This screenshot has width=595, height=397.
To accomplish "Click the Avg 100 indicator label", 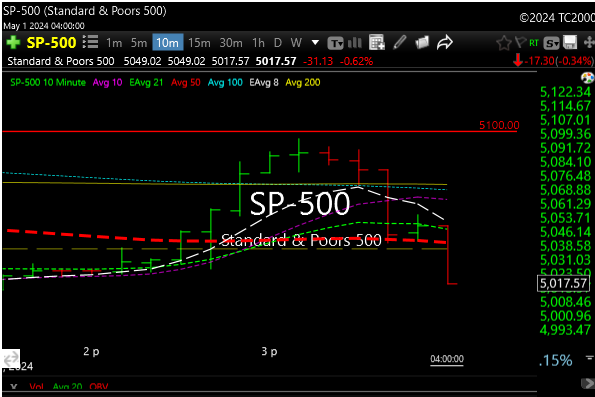I will [x=225, y=82].
